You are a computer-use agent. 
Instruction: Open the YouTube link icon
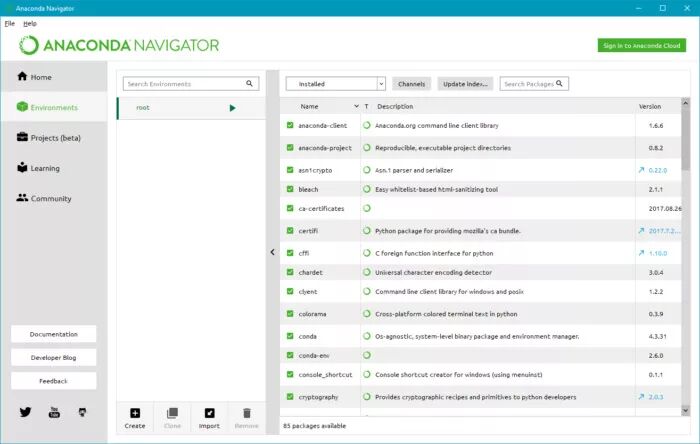pyautogui.click(x=54, y=412)
